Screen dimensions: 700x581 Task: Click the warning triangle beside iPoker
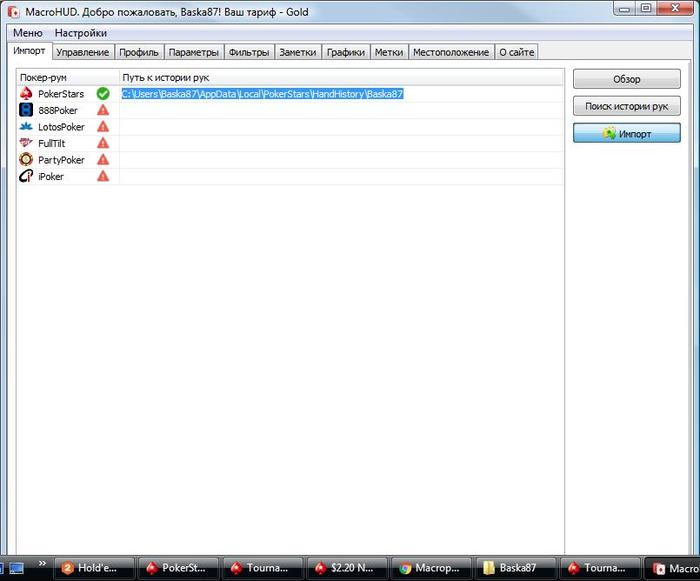[103, 176]
